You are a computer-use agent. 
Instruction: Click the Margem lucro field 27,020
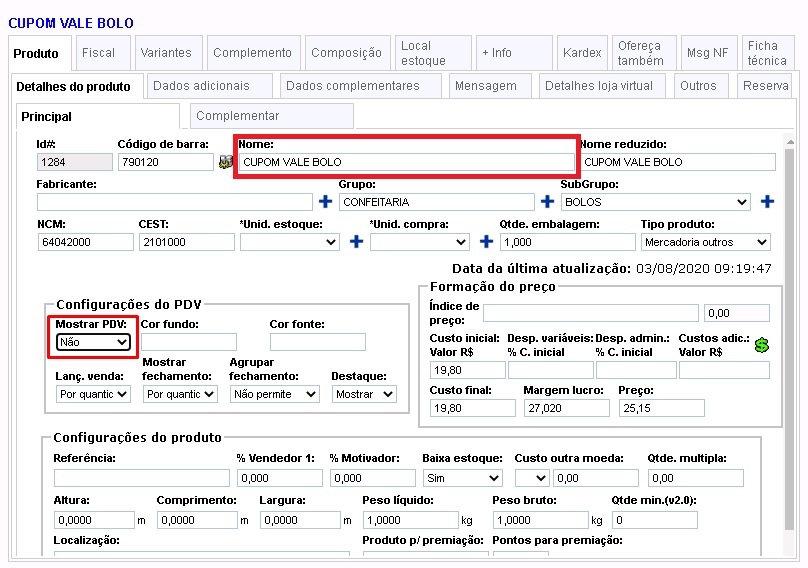(566, 408)
